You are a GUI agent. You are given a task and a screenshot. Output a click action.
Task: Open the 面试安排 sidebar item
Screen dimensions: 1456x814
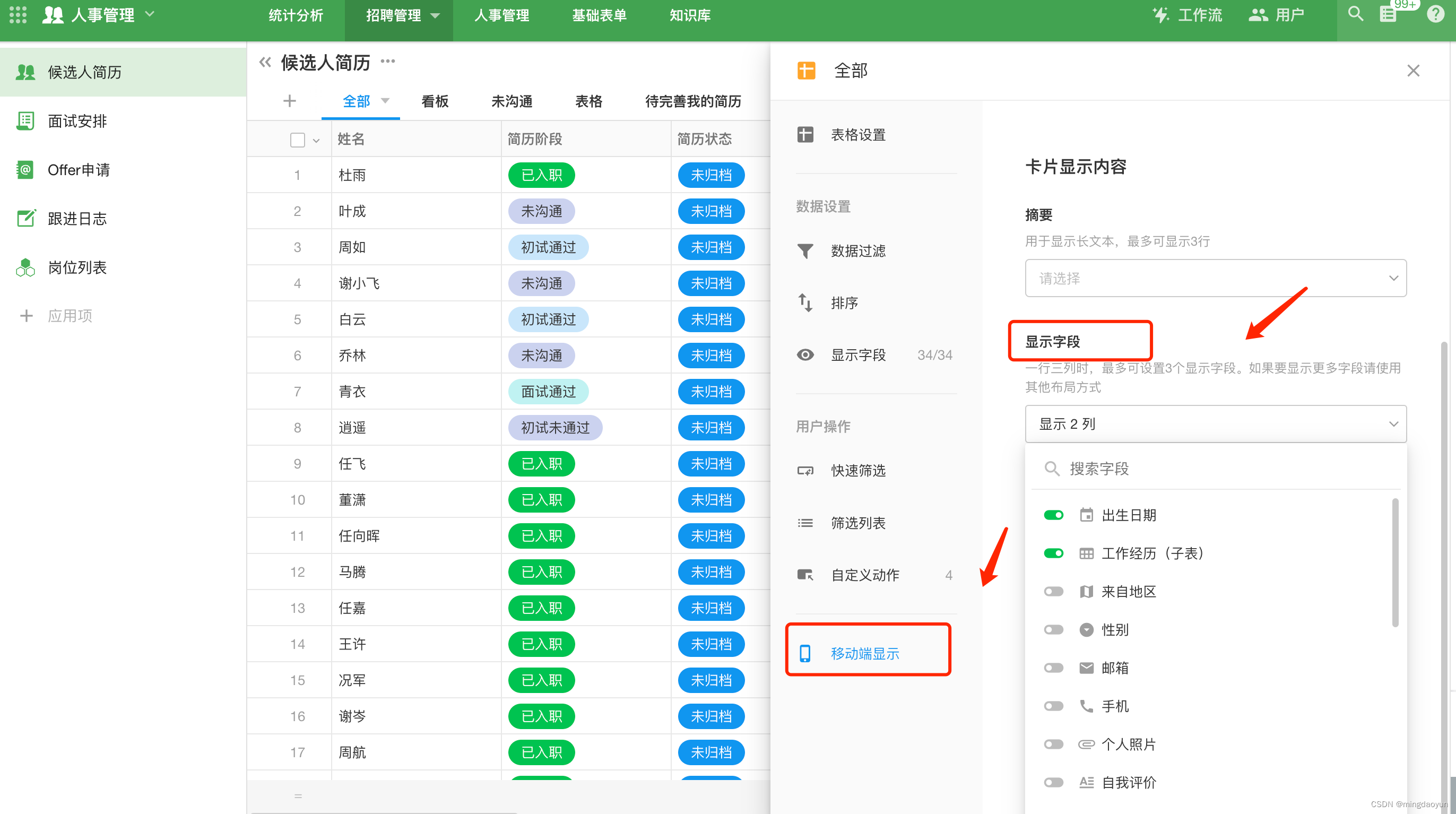77,121
